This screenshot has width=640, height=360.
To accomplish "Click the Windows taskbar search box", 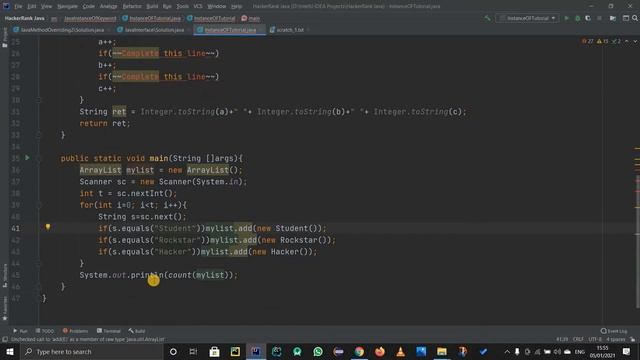I will pyautogui.click(x=91, y=351).
